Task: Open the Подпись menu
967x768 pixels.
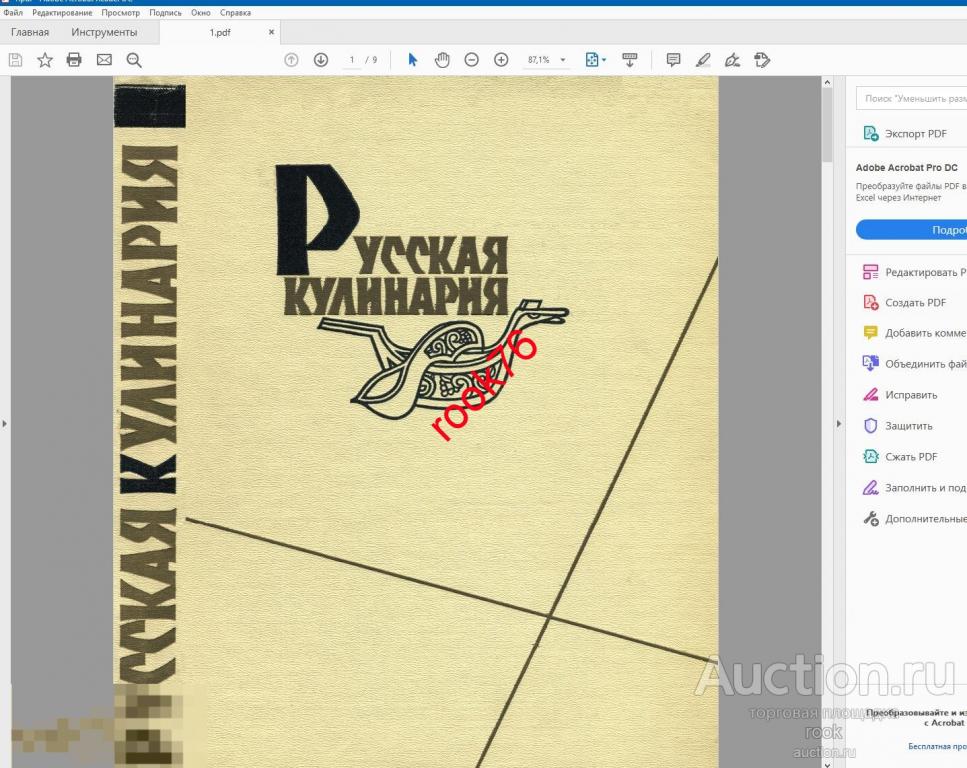Action: click(x=165, y=12)
